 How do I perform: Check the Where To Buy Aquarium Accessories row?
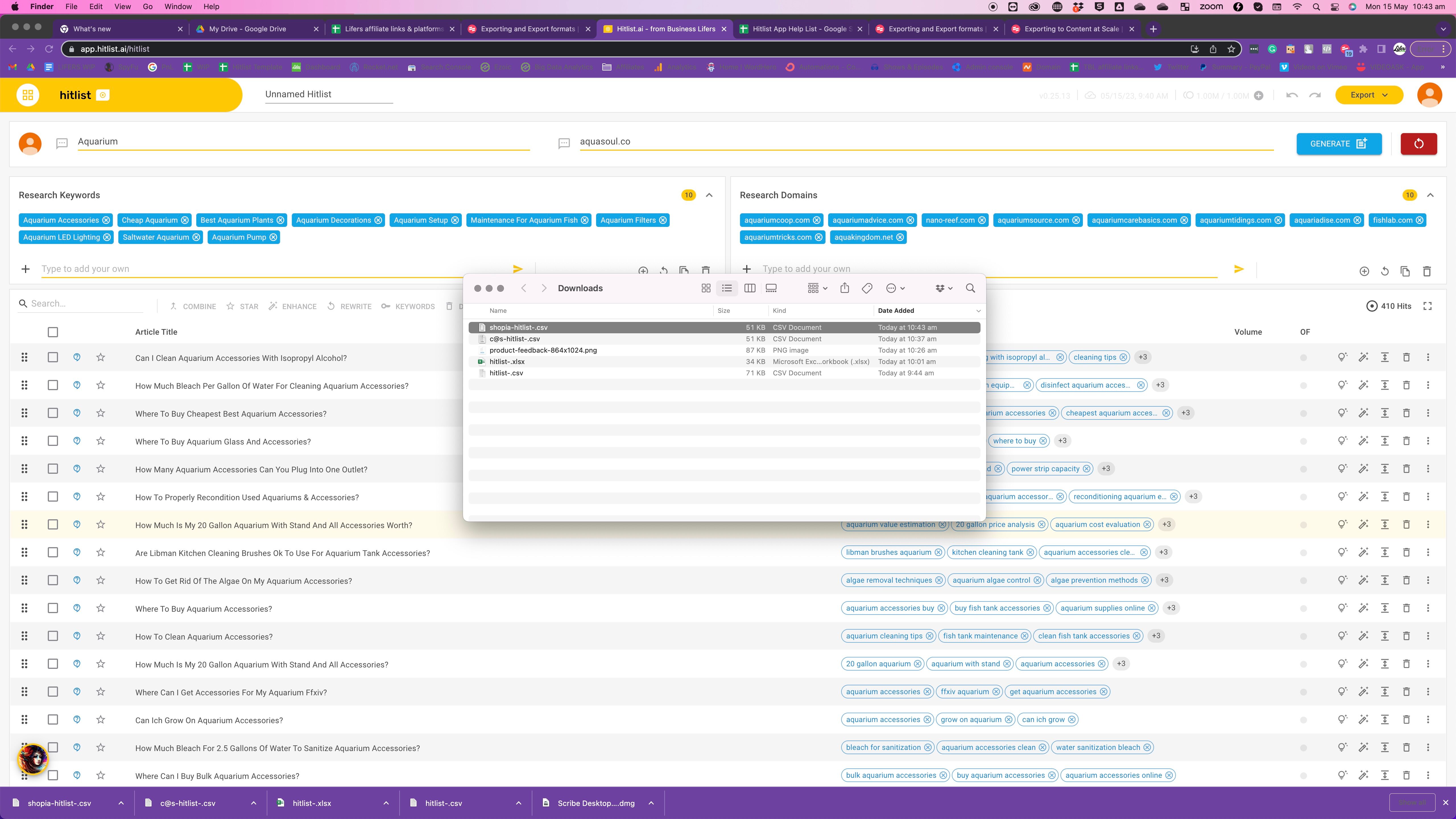tap(53, 608)
